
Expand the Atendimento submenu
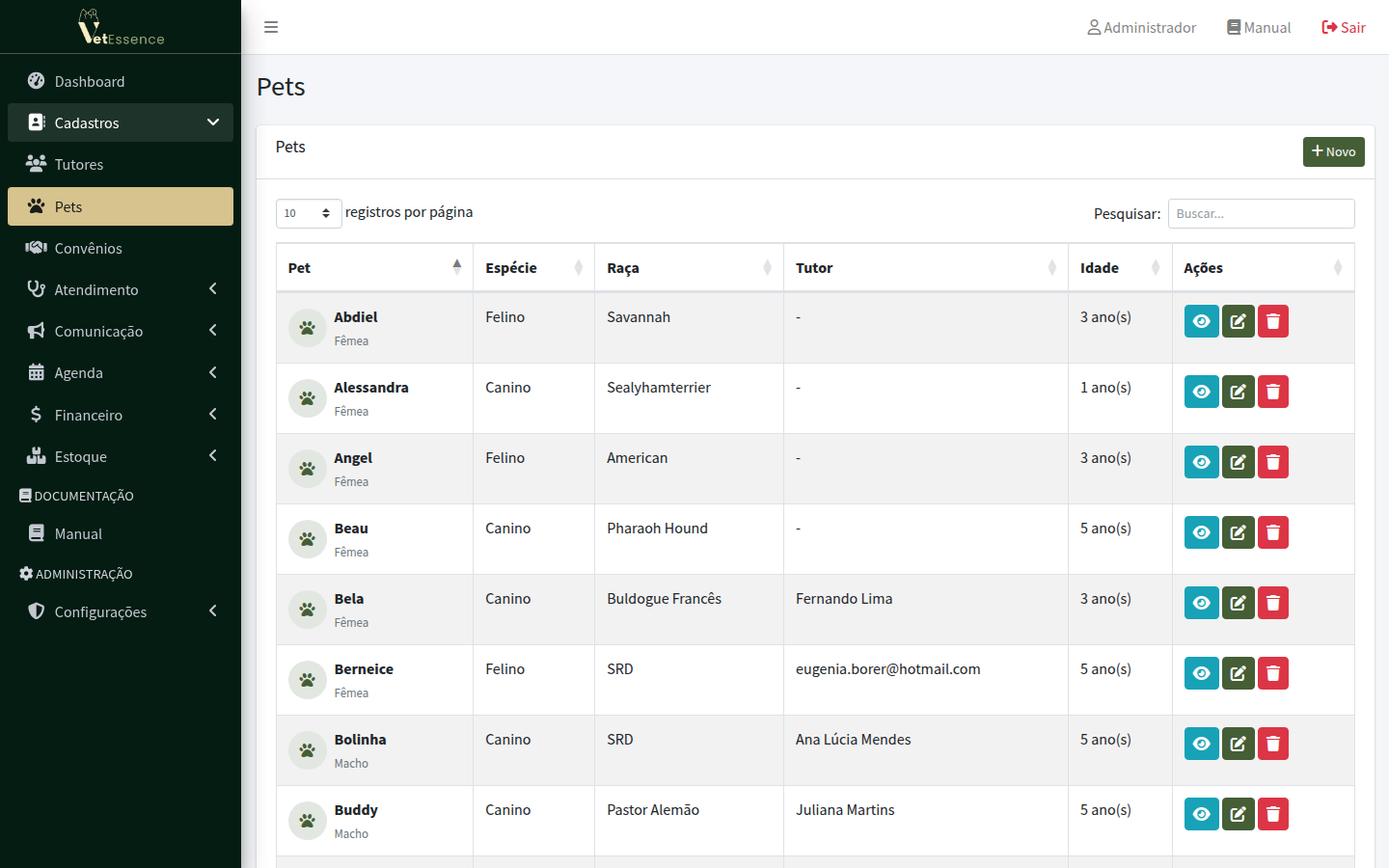[121, 289]
